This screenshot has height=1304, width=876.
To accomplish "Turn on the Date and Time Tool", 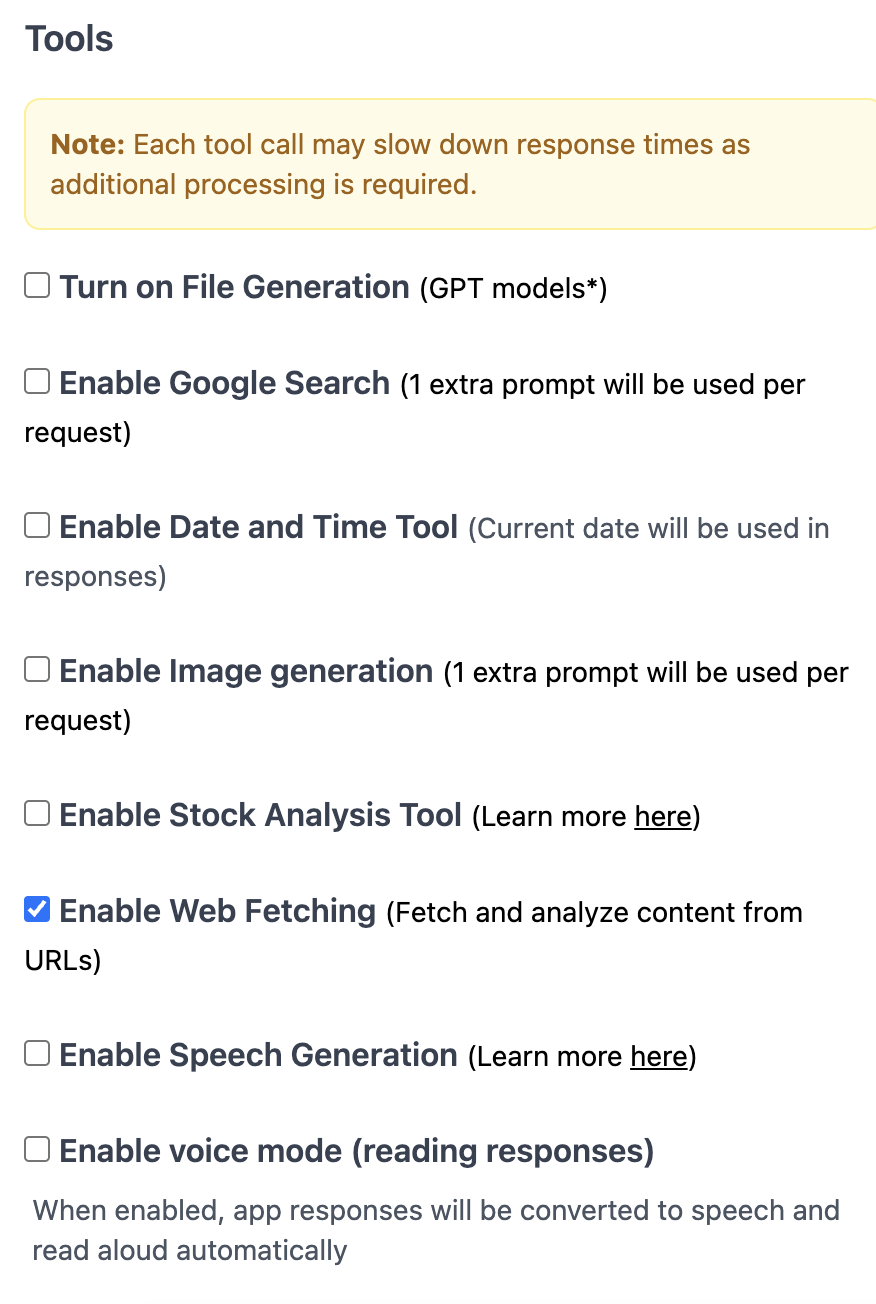I will tap(36, 525).
